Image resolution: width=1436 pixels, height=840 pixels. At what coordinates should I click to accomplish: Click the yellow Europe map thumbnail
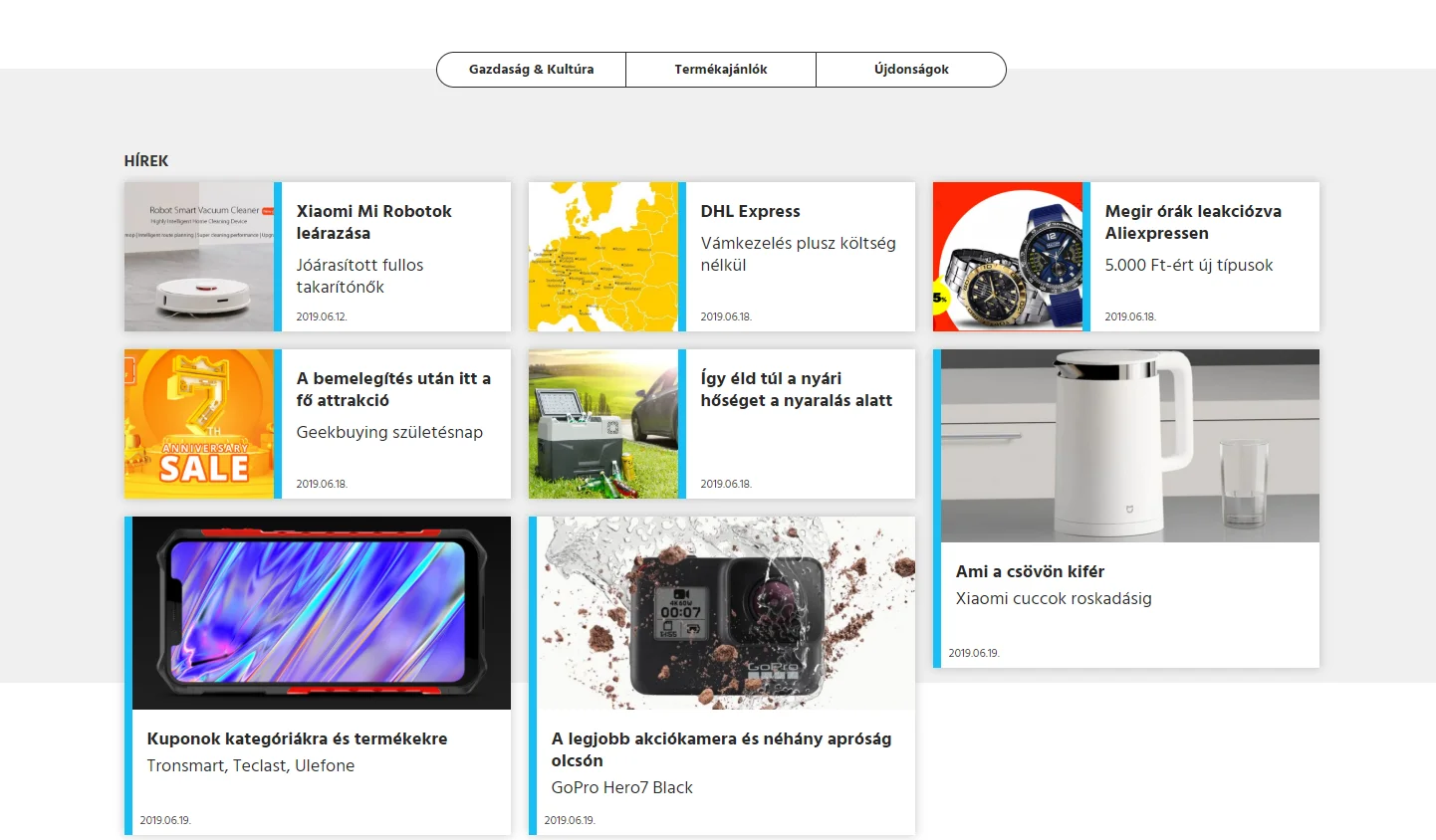(x=603, y=257)
